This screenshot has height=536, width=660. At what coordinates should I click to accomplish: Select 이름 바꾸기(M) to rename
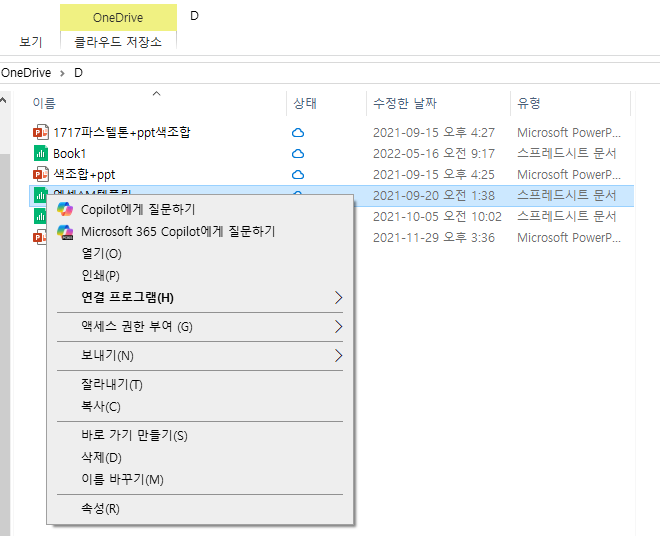200,479
